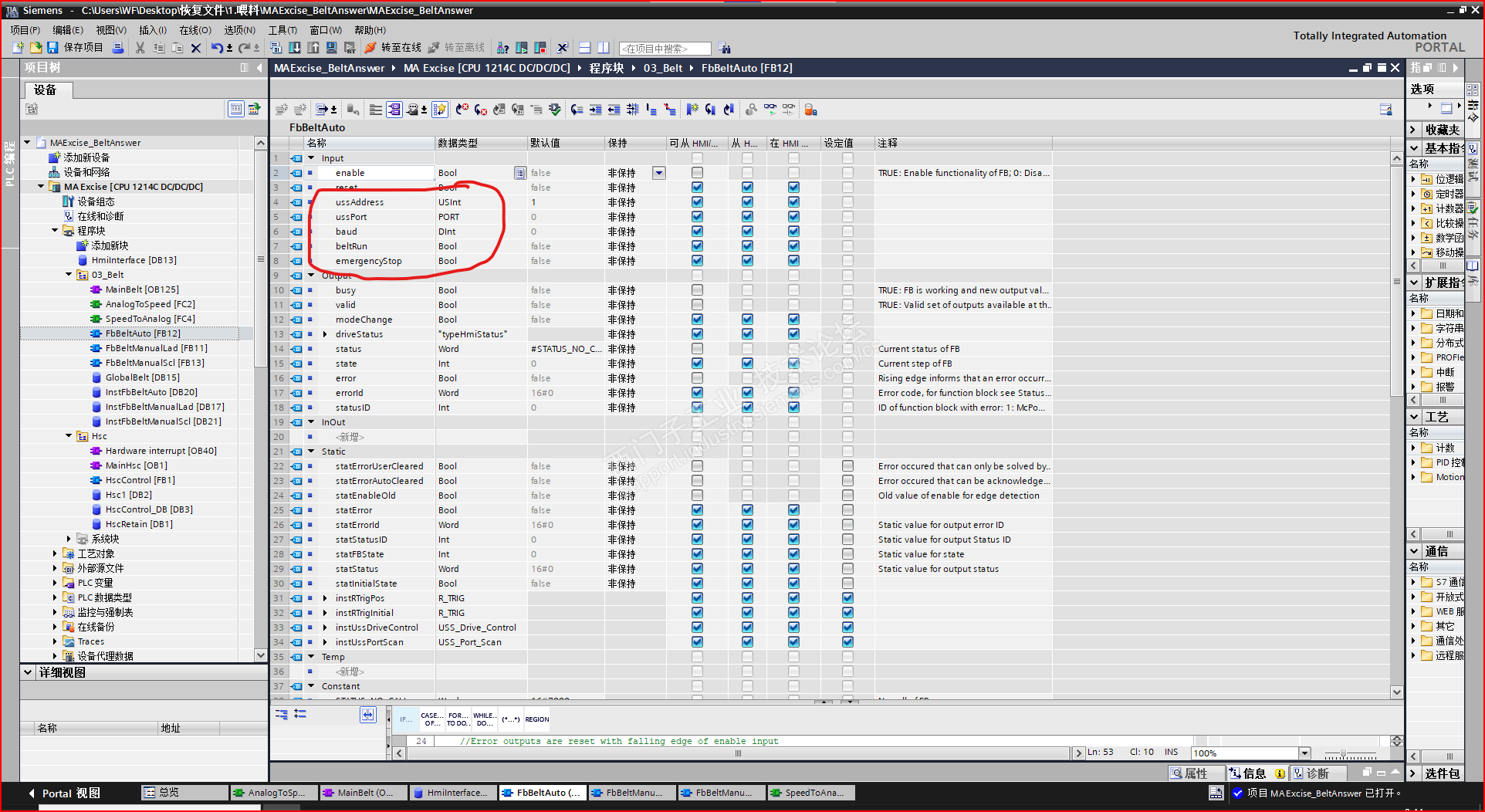
Task: Collapse the Hsc folder in project tree
Action: pyautogui.click(x=69, y=436)
